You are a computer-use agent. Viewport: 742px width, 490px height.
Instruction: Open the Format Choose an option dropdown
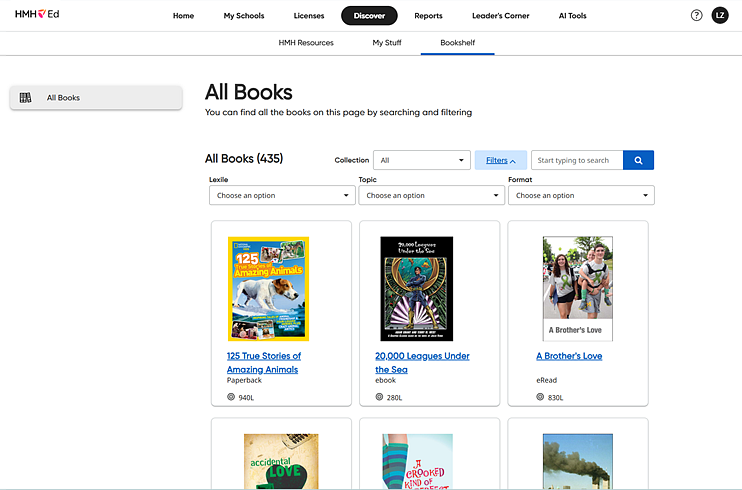pyautogui.click(x=581, y=195)
